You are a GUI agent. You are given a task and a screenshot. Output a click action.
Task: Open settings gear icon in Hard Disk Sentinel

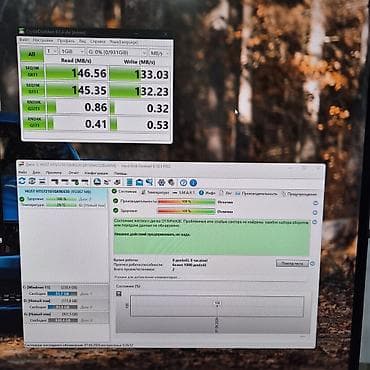pos(161,183)
